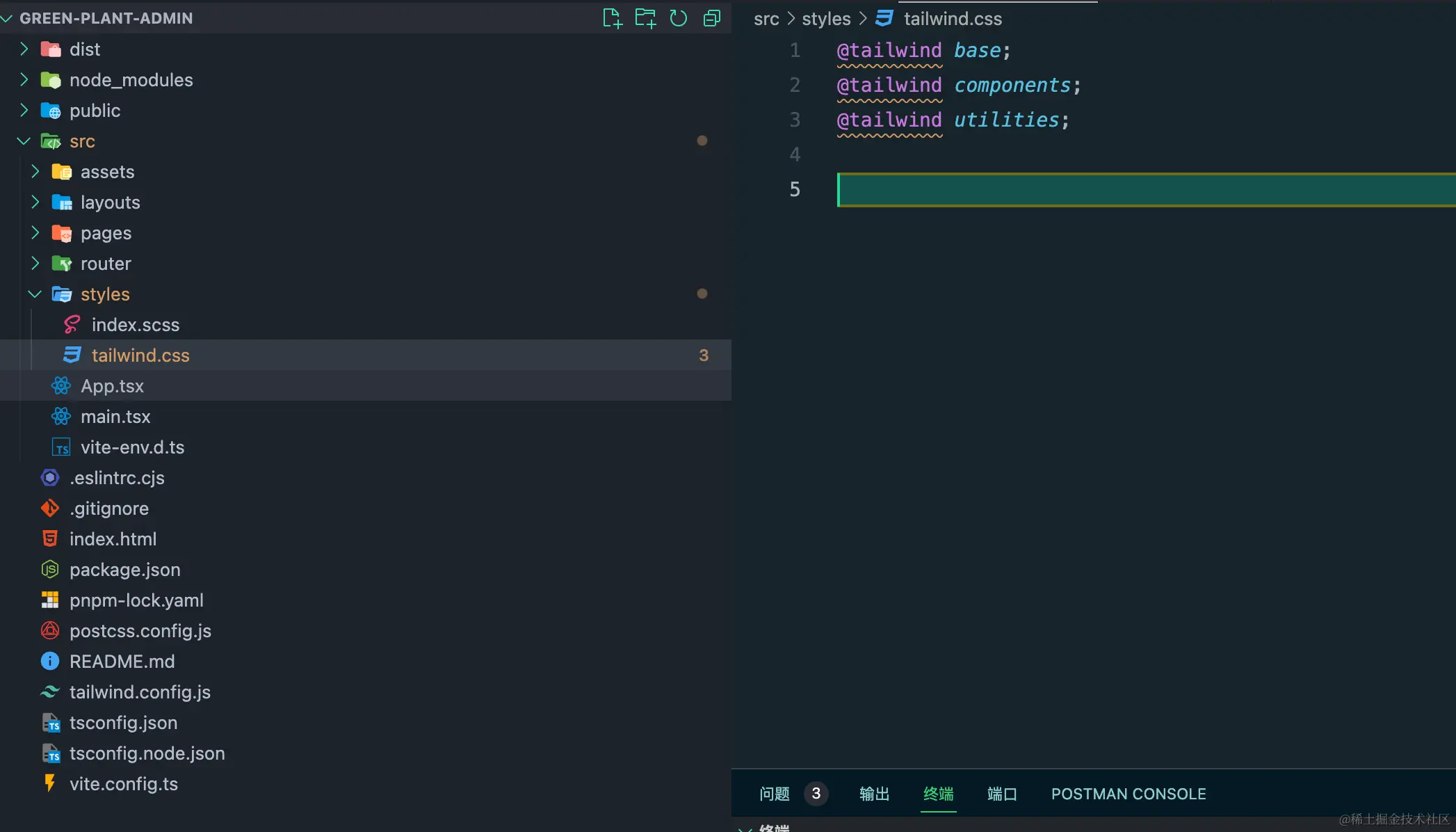Click line number 4 in the gutter
The width and height of the screenshot is (1456, 832).
pos(795,154)
